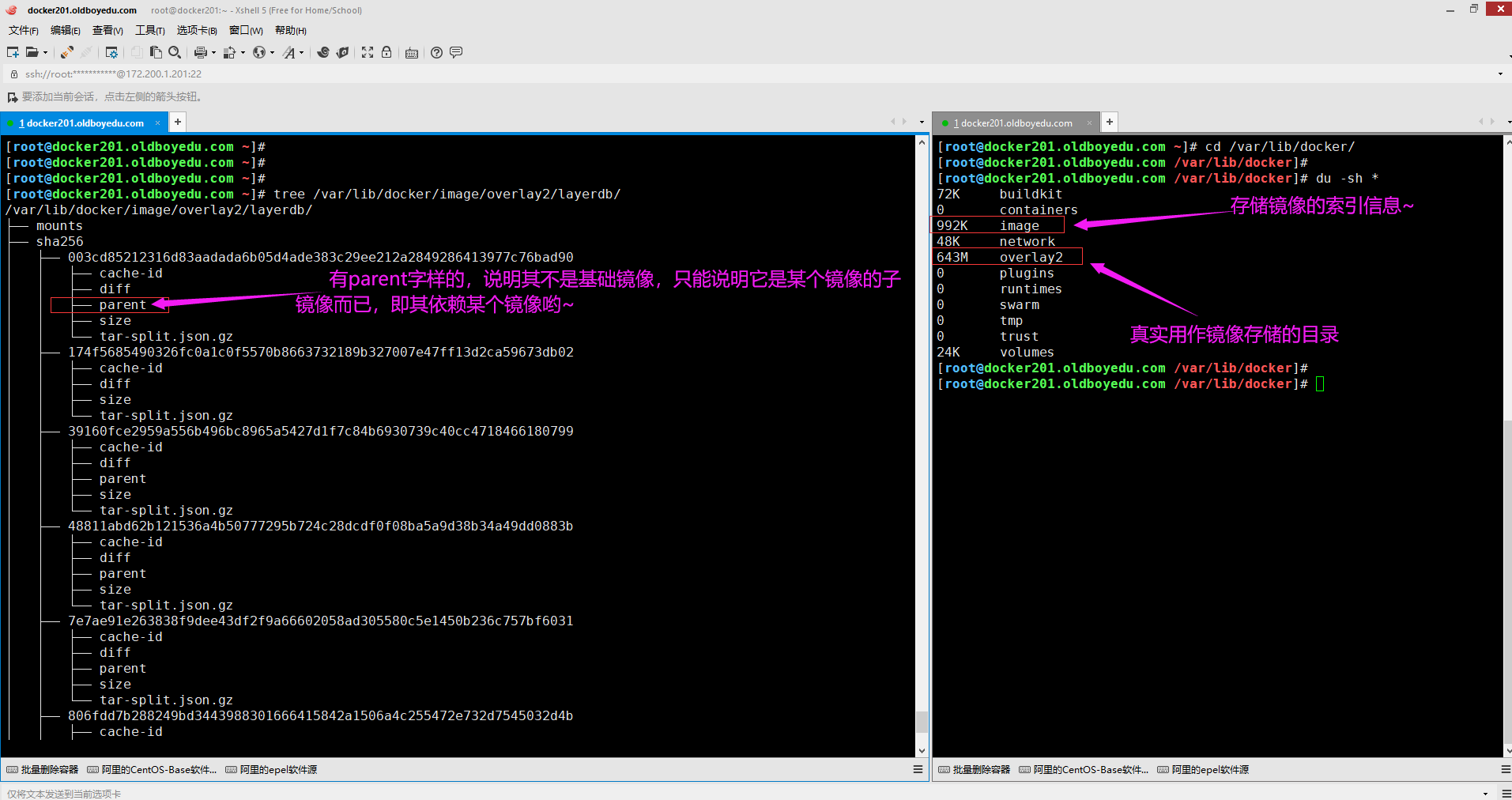Expand the Open folder dropdown arrow
The image size is (1512, 800).
click(45, 53)
